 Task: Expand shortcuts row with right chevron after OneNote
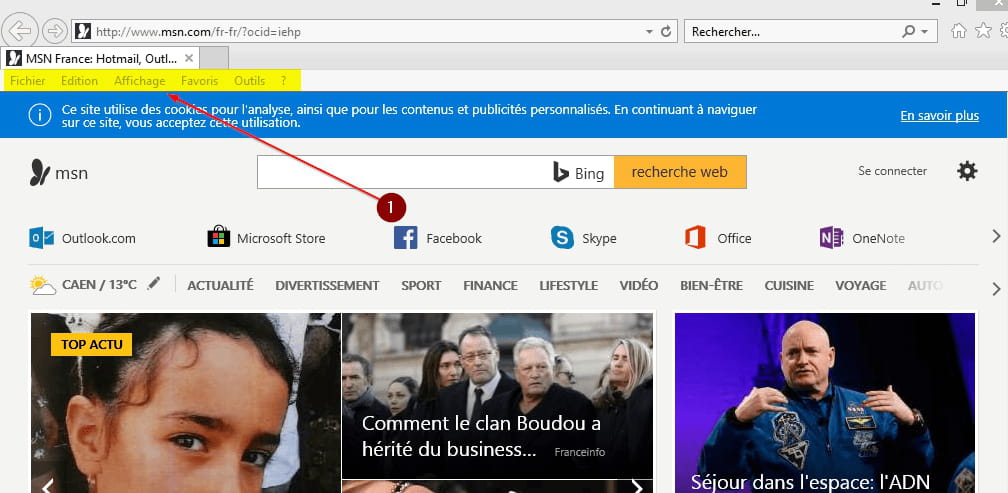[996, 237]
